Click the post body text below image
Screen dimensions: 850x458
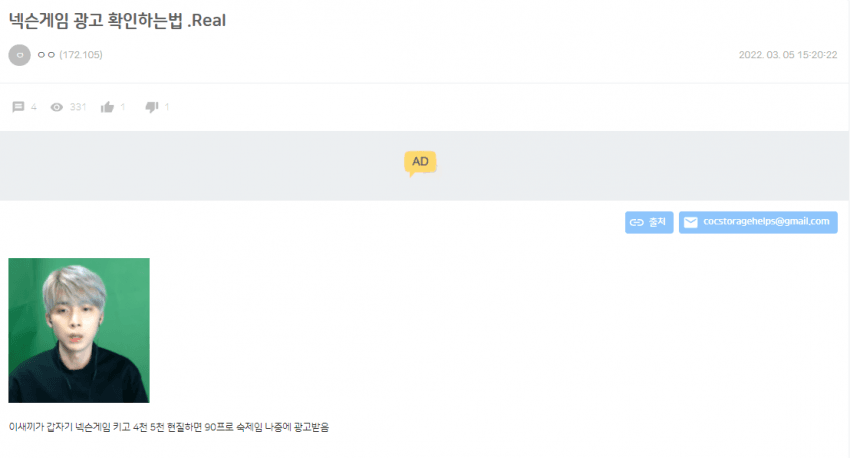(x=169, y=427)
